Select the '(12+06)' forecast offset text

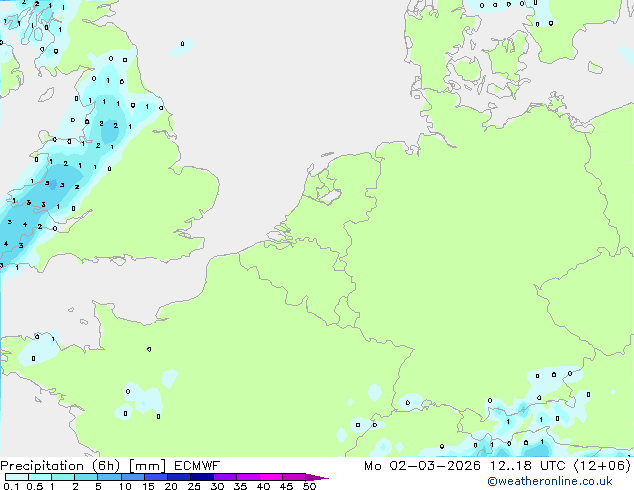coord(602,466)
